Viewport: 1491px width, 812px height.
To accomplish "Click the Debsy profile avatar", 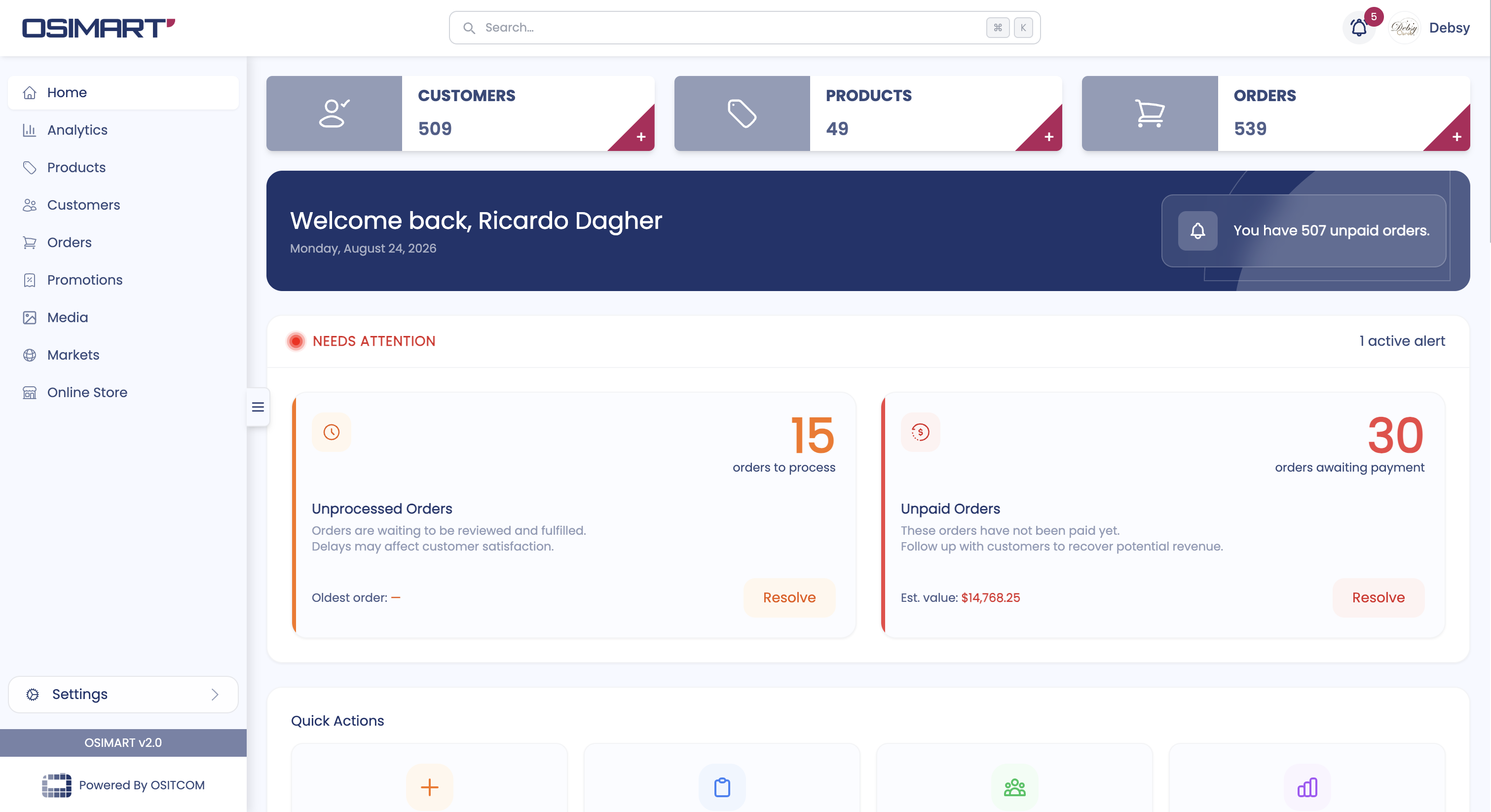I will pos(1405,28).
